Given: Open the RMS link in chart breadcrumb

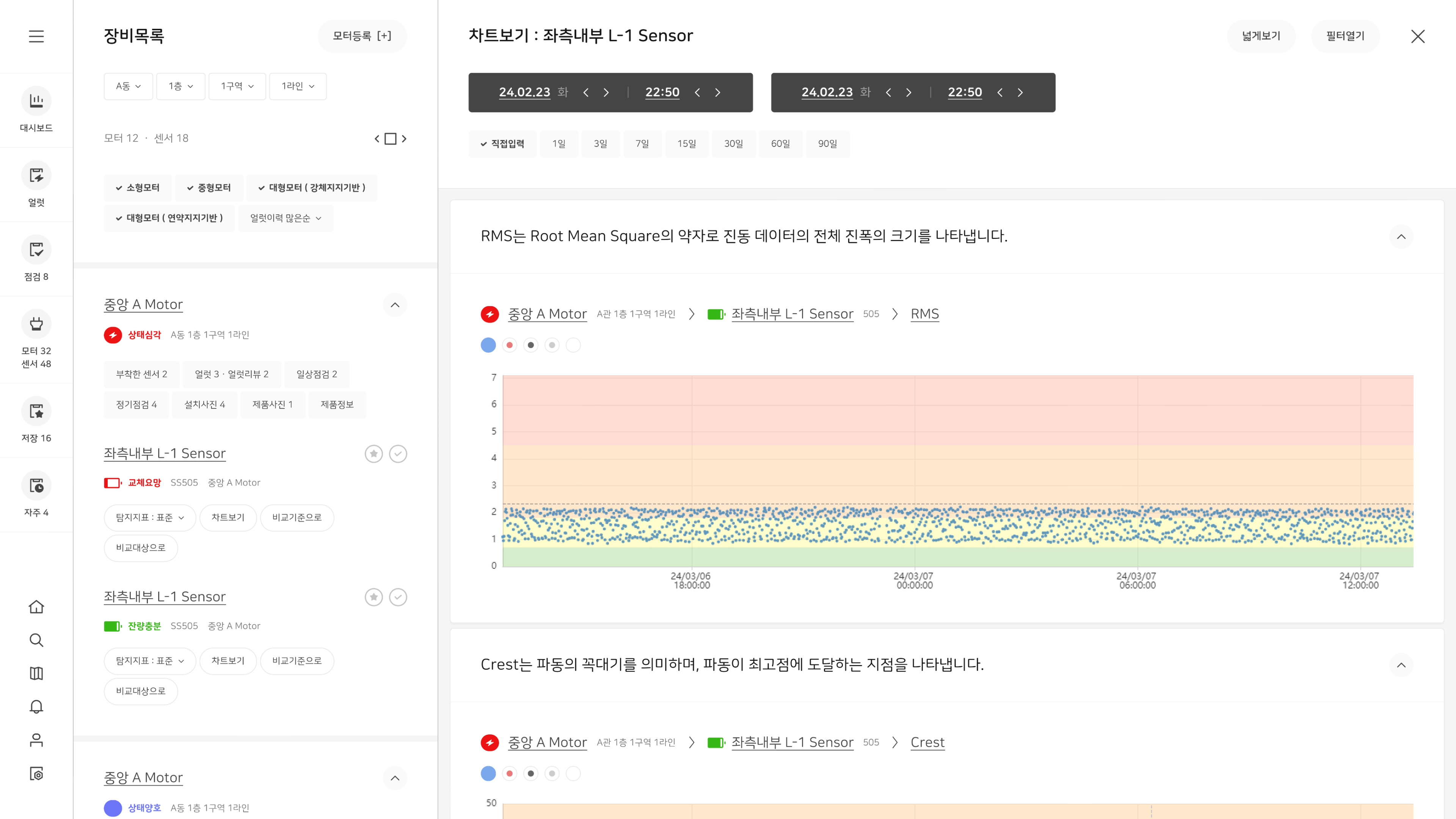Looking at the screenshot, I should pyautogui.click(x=925, y=314).
